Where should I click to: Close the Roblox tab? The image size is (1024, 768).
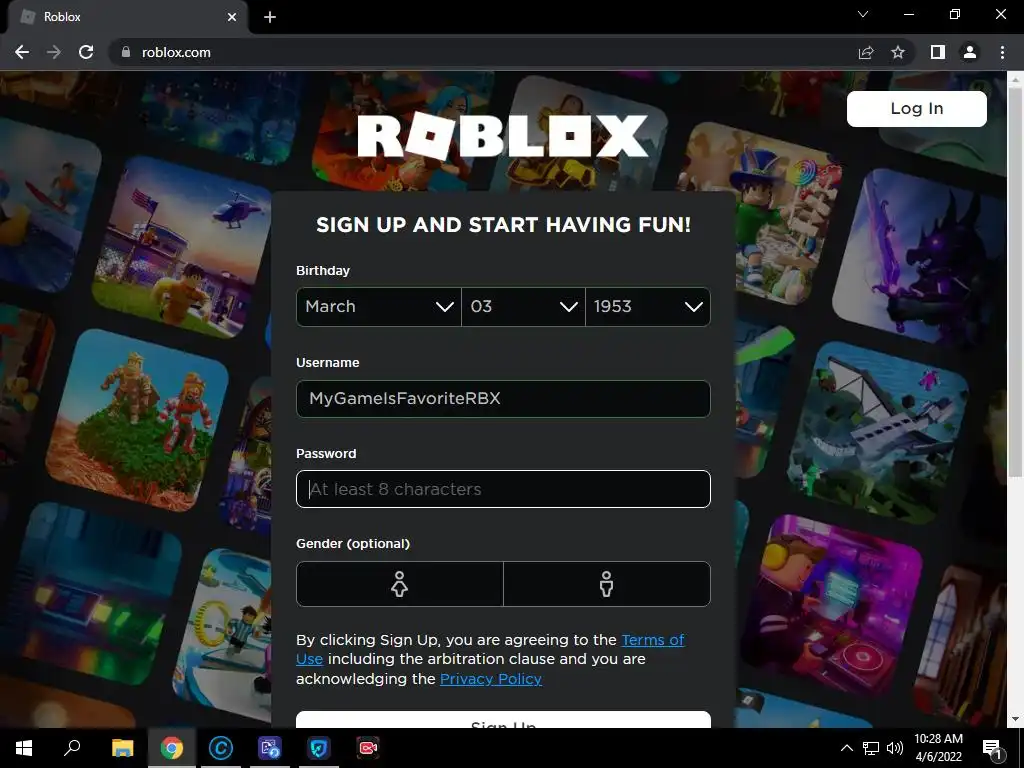232,17
